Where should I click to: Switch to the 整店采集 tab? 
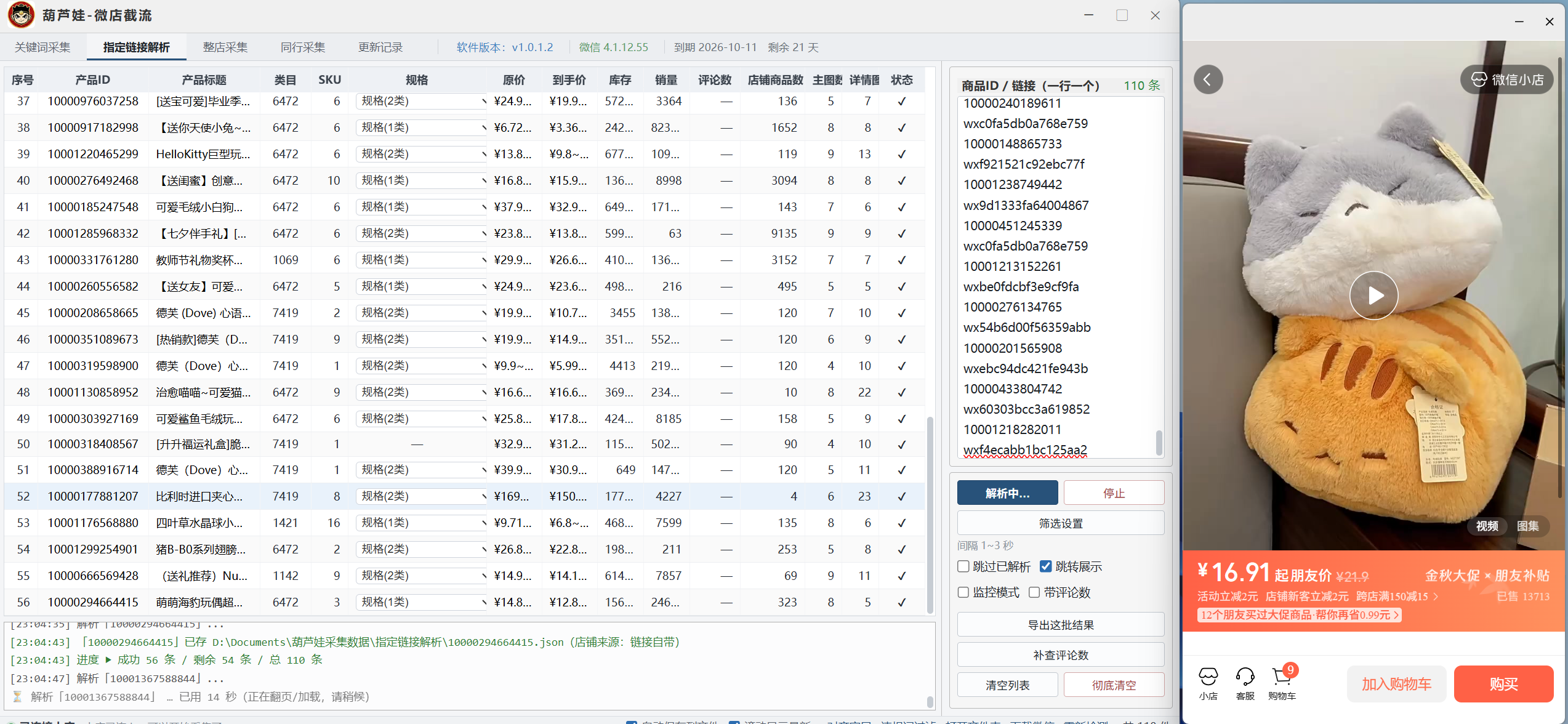(225, 47)
